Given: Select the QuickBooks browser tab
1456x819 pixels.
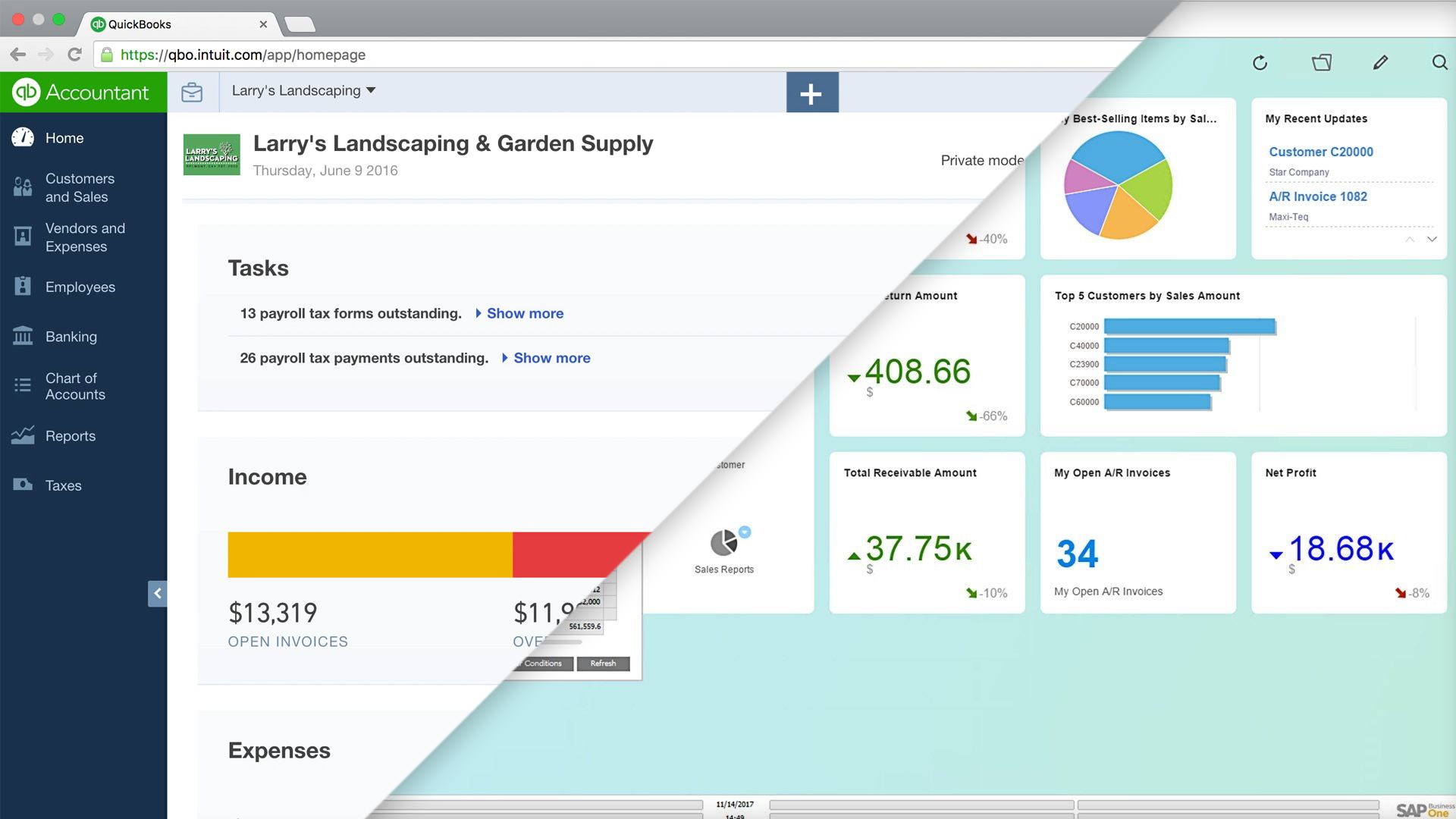Looking at the screenshot, I should pyautogui.click(x=178, y=24).
